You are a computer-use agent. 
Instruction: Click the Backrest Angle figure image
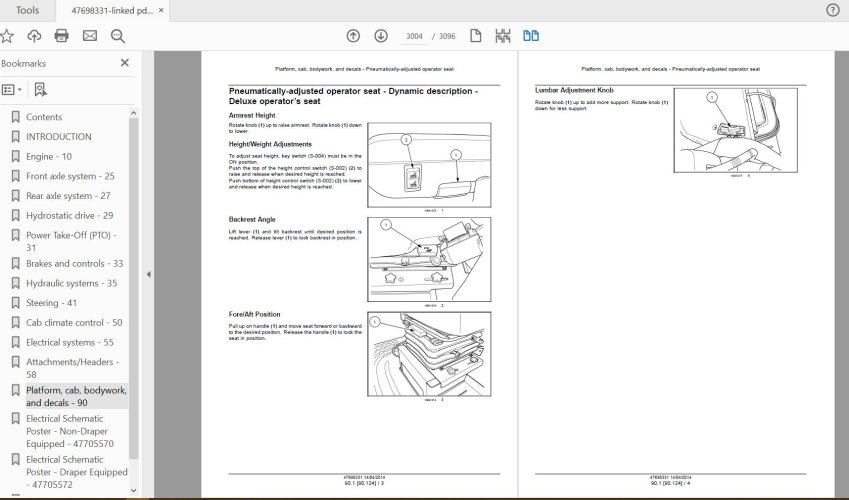coord(429,259)
